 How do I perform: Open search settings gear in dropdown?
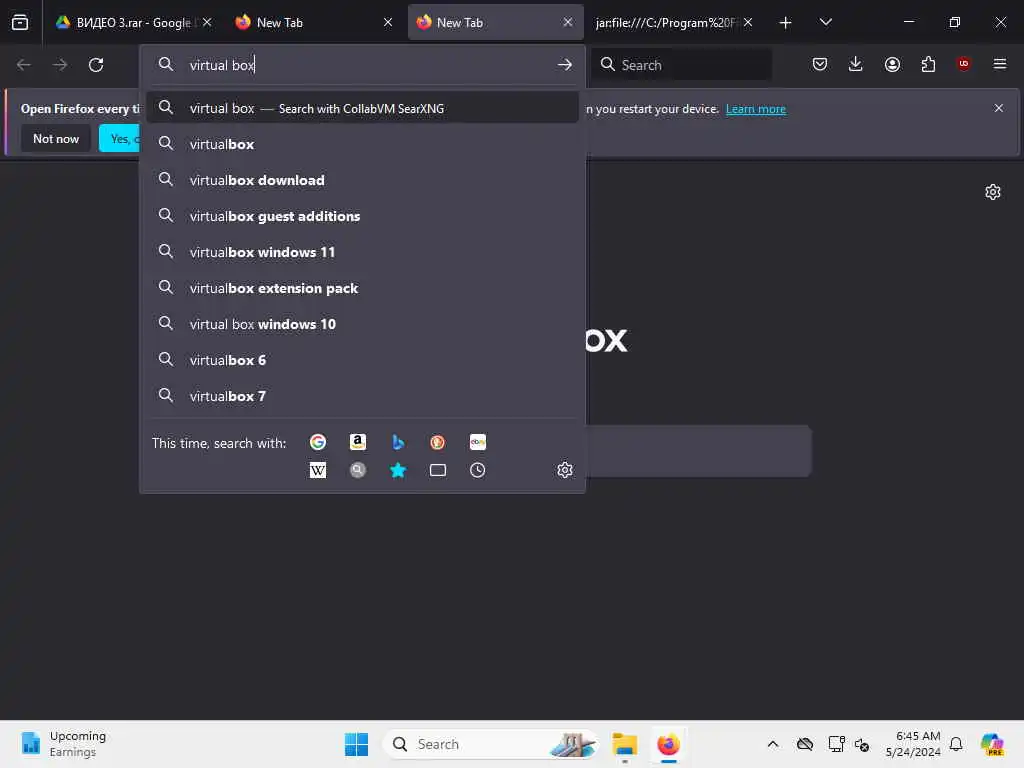tap(565, 470)
